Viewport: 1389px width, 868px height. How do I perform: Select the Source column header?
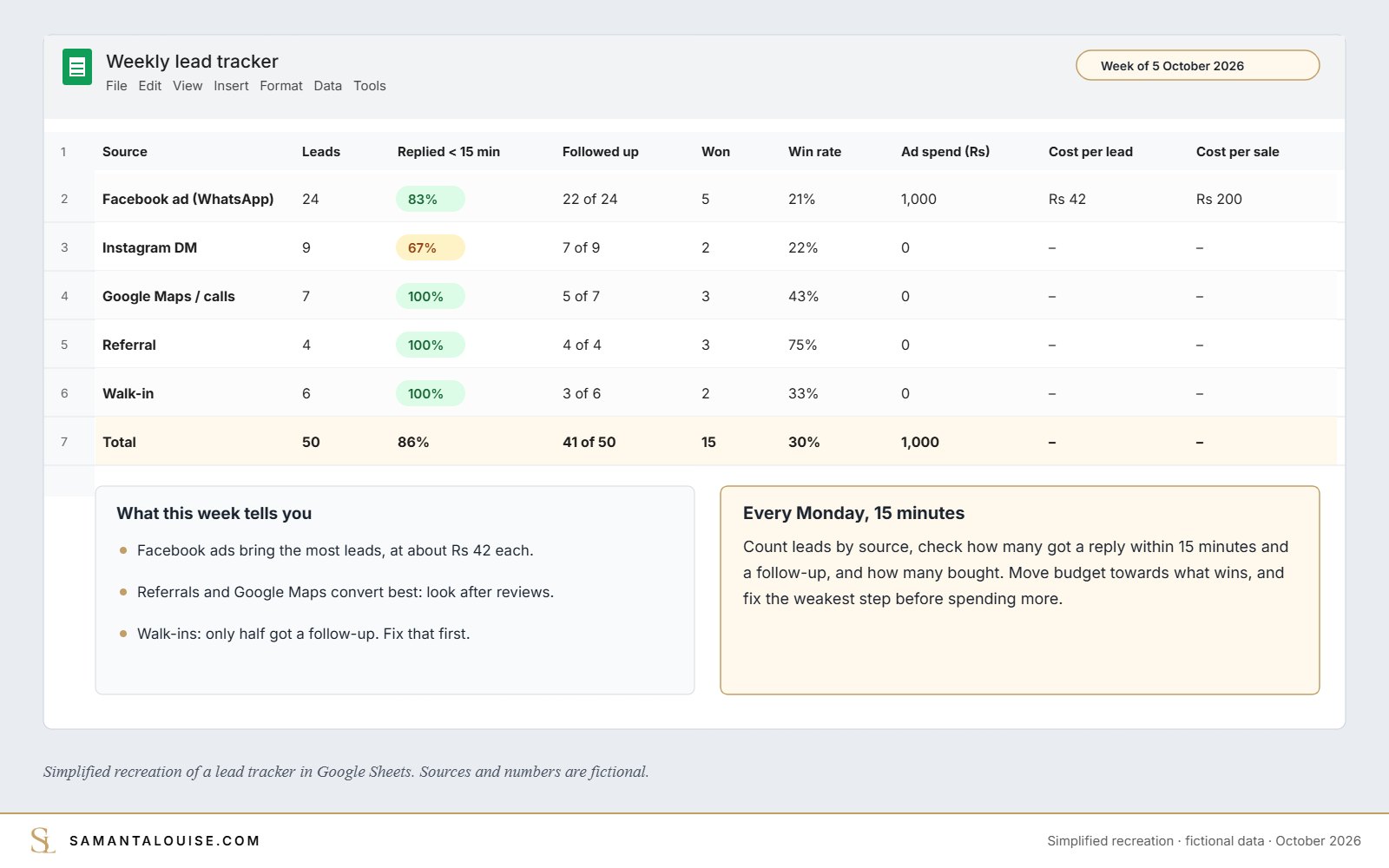click(125, 151)
